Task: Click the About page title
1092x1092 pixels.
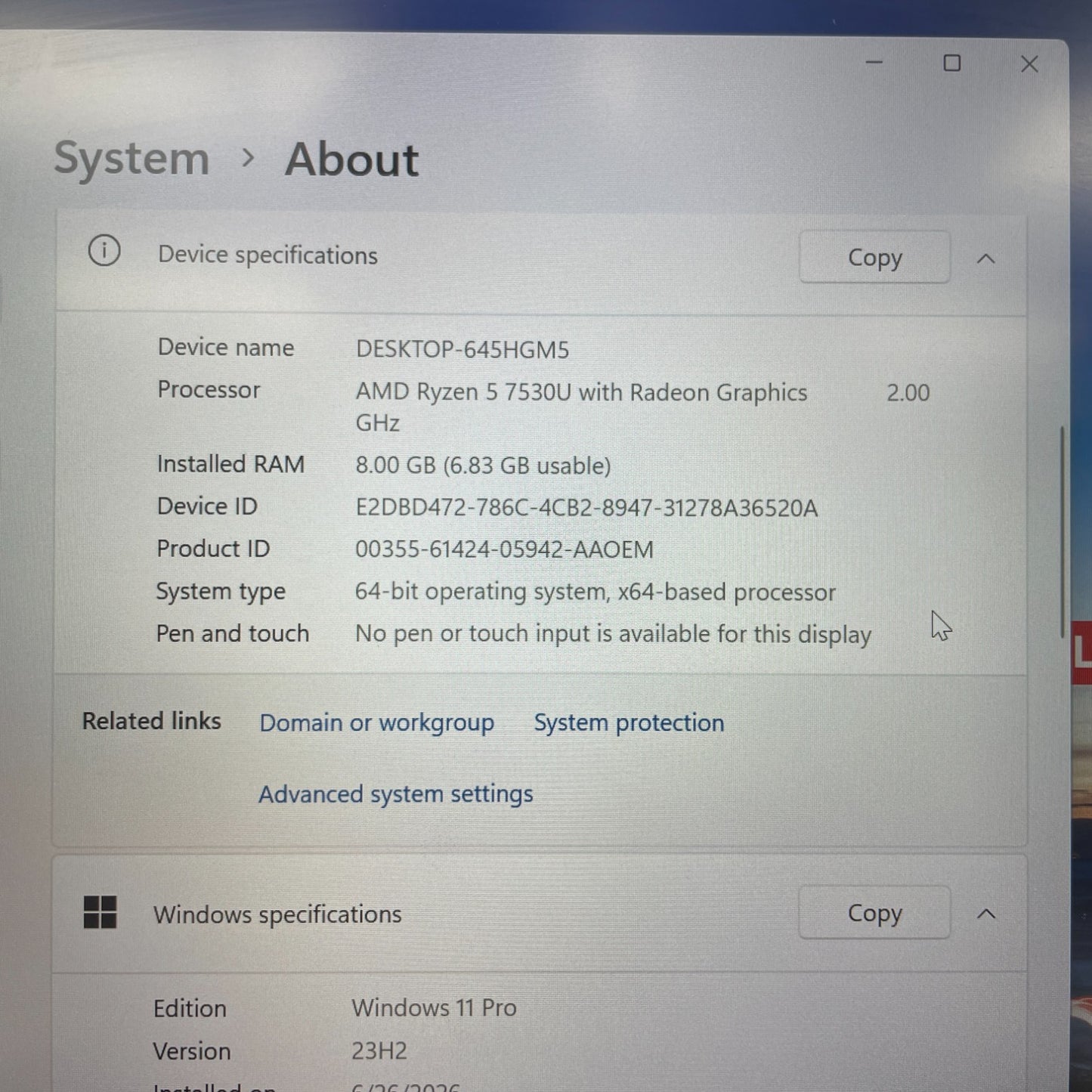Action: tap(351, 159)
